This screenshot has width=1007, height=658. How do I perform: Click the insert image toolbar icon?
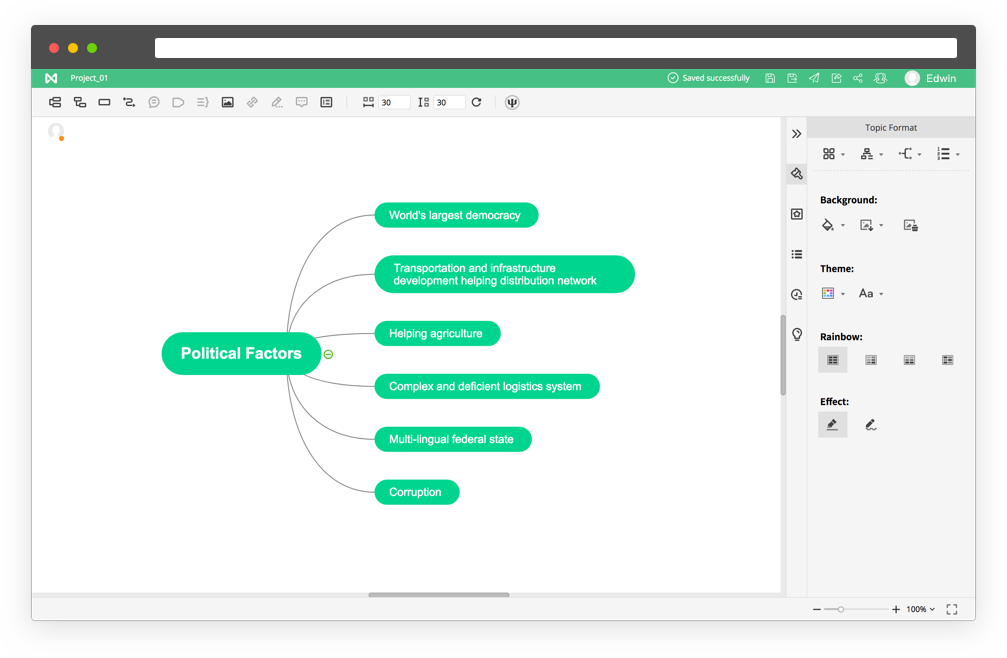click(x=228, y=102)
